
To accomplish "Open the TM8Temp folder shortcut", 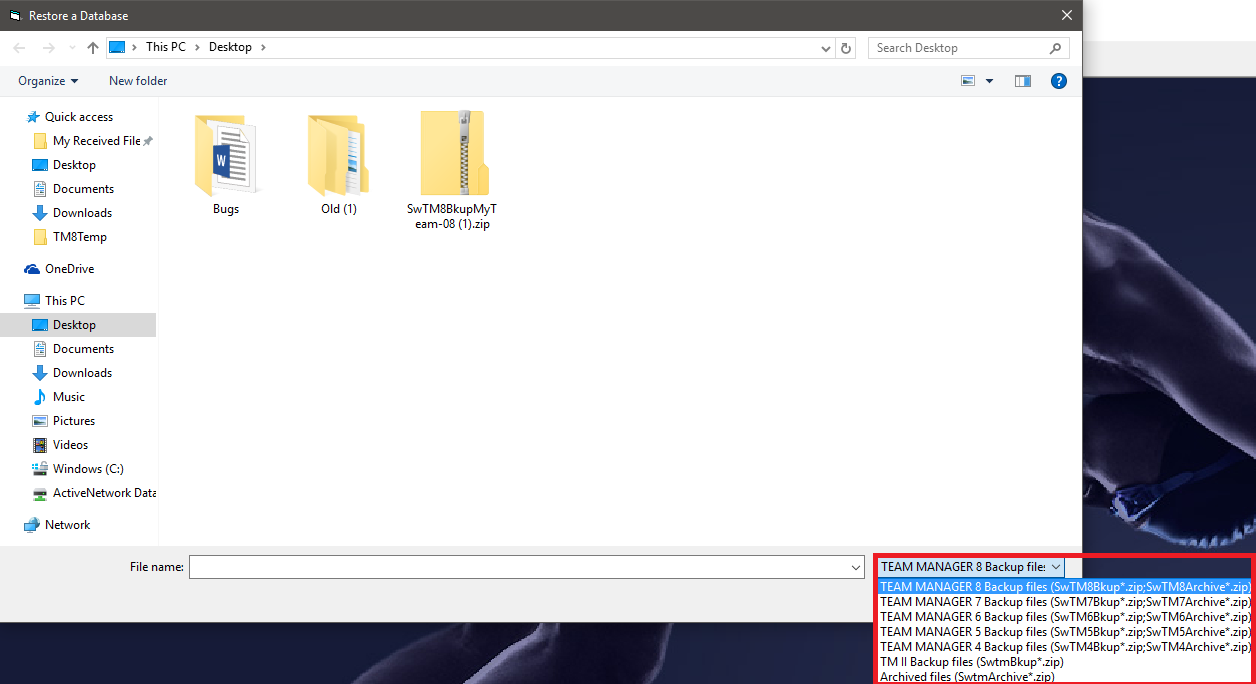I will [79, 237].
